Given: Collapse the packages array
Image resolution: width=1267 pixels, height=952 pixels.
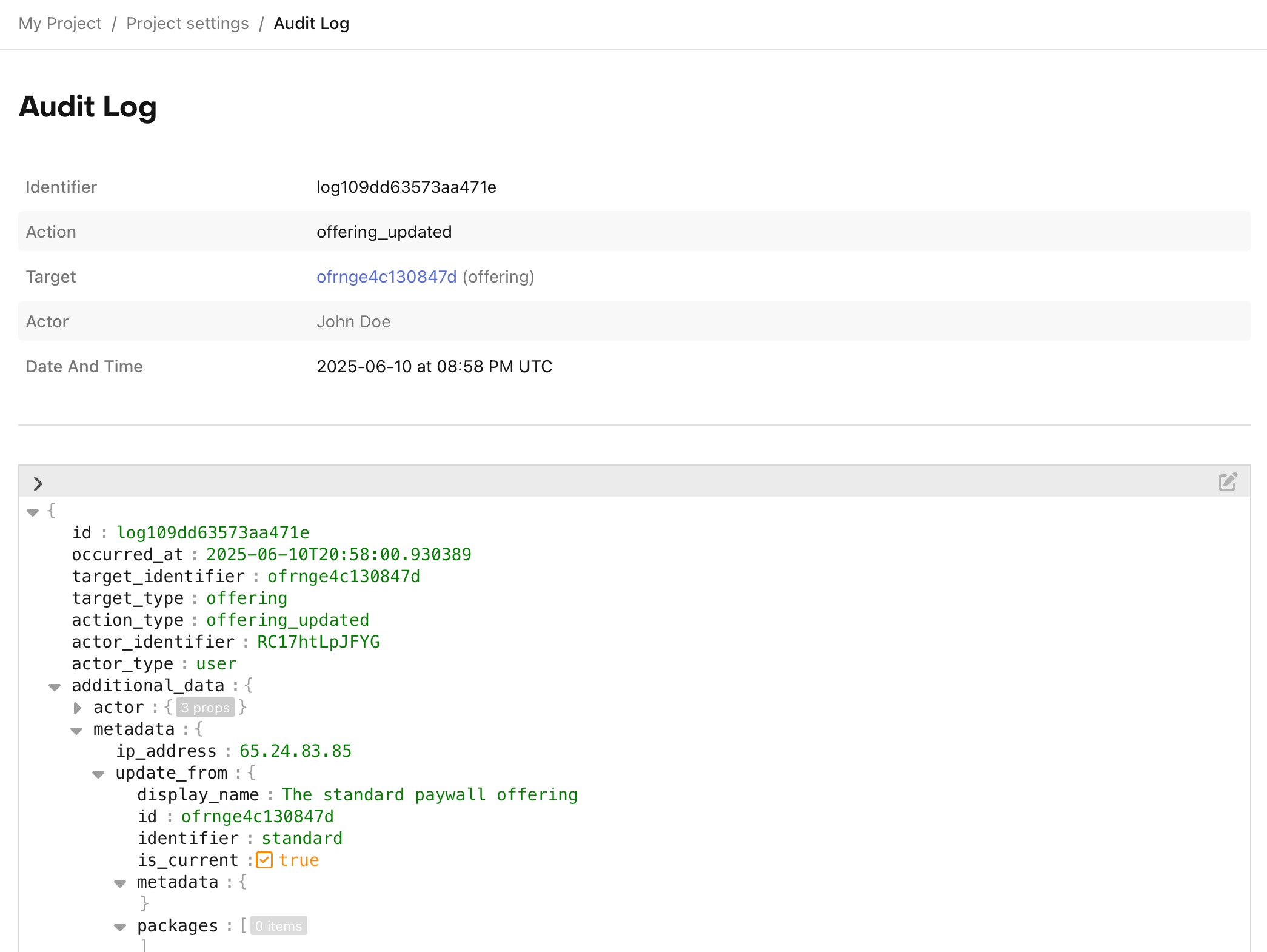Looking at the screenshot, I should (x=120, y=927).
